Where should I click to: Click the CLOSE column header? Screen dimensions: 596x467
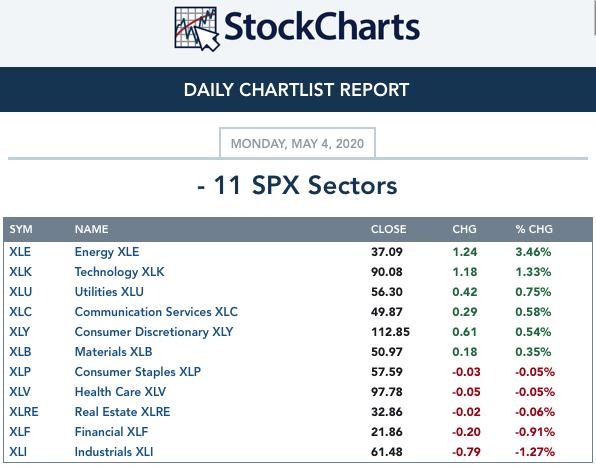click(388, 229)
